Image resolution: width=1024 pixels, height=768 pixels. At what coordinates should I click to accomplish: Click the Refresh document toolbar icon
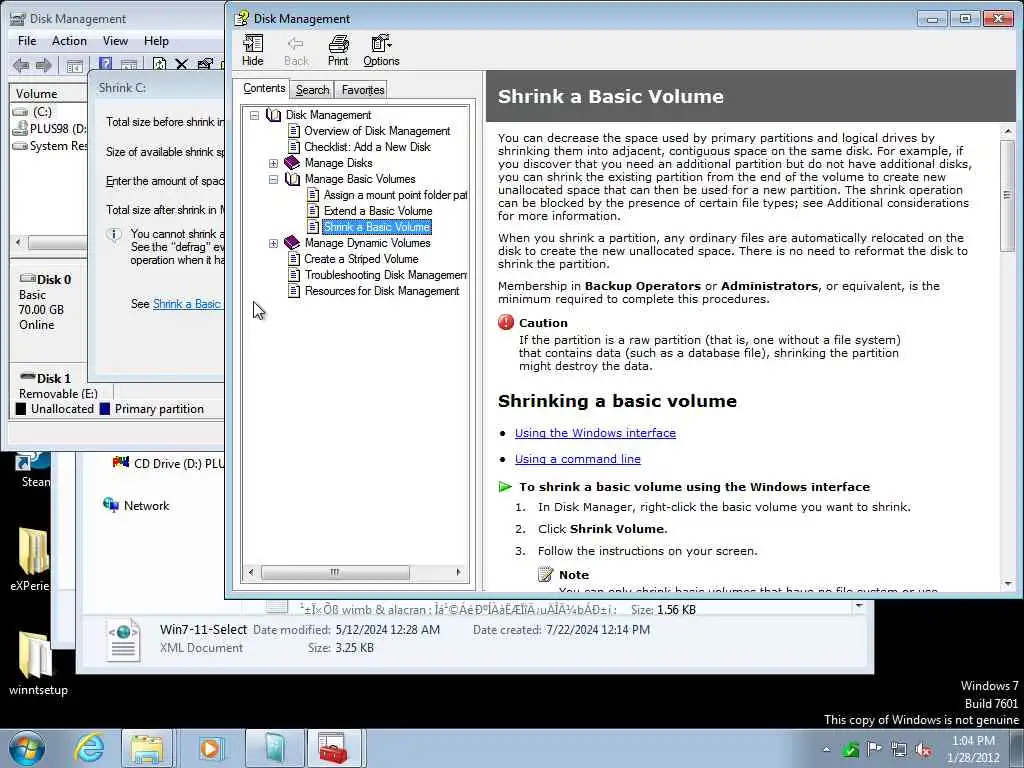pyautogui.click(x=159, y=64)
